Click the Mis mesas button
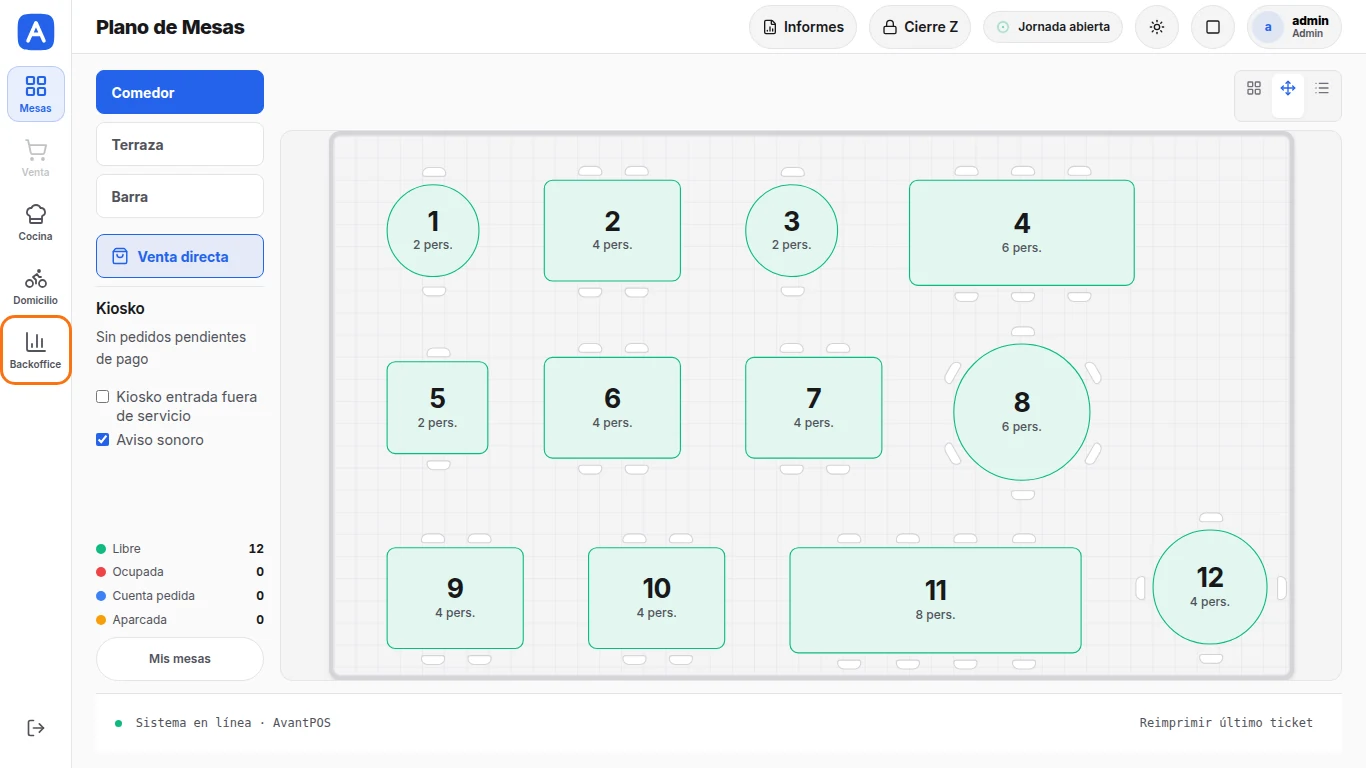1366x768 pixels. point(180,659)
